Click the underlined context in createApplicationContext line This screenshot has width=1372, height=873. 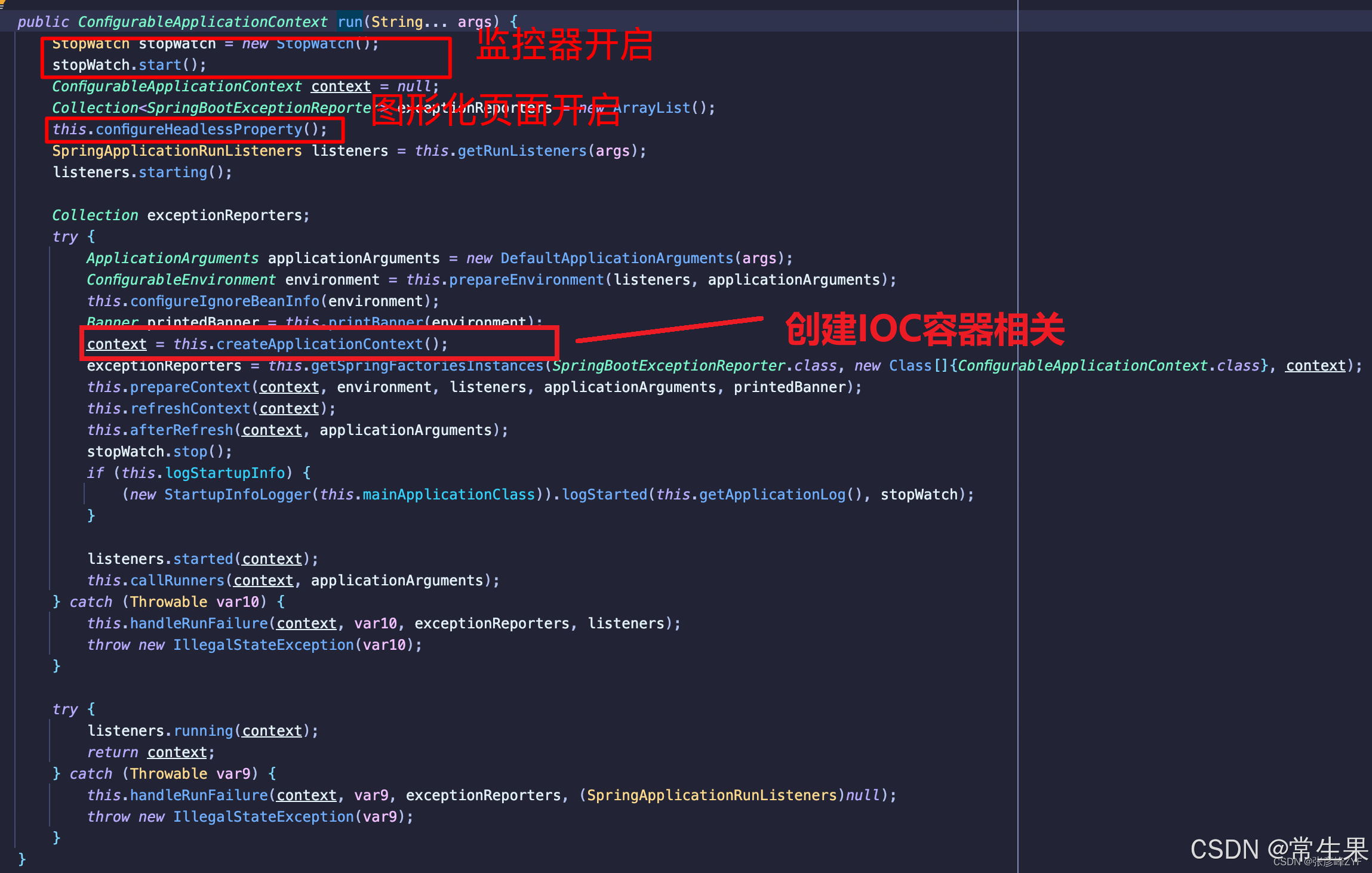[x=117, y=344]
